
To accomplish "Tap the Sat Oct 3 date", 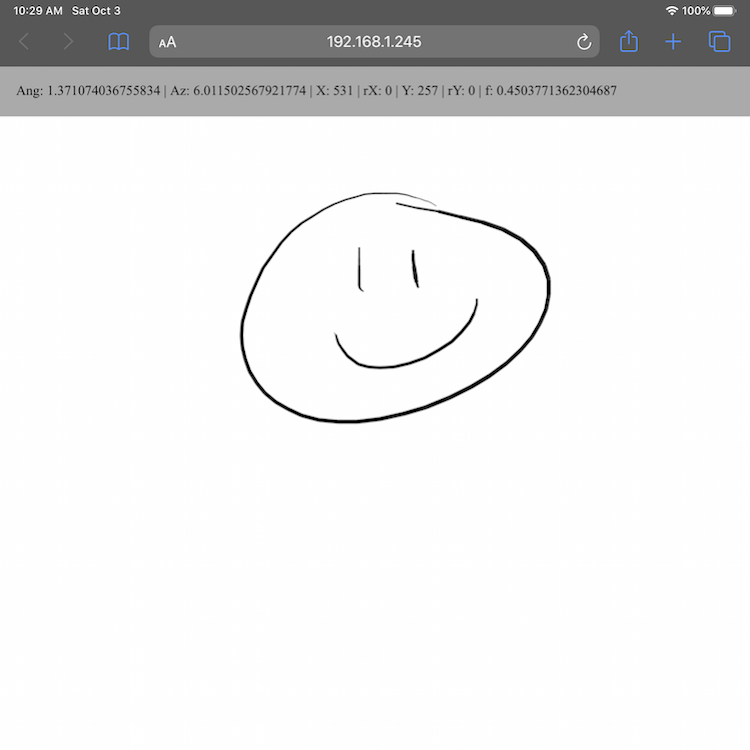I will click(x=96, y=11).
